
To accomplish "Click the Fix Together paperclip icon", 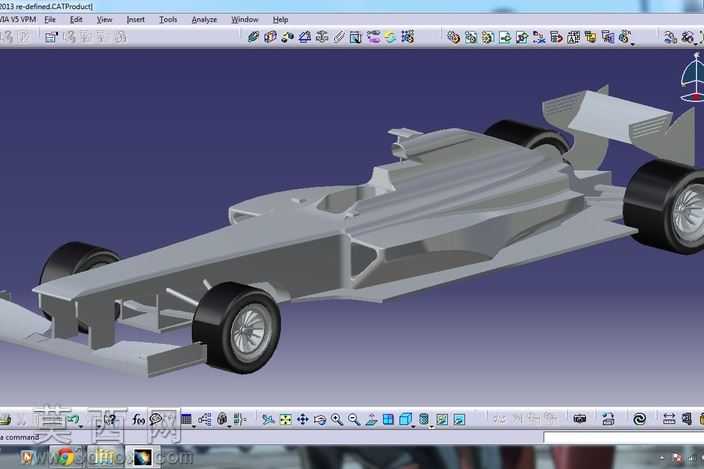I will click(339, 37).
